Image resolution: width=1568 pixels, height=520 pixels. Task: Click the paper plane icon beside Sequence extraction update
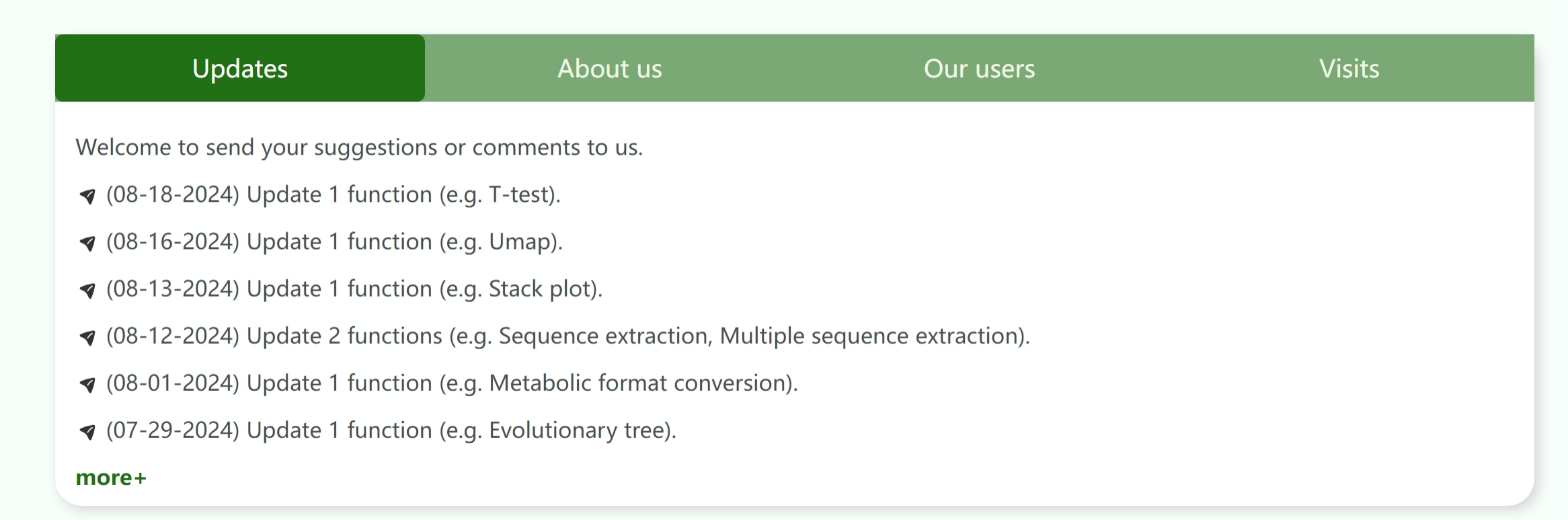click(87, 337)
